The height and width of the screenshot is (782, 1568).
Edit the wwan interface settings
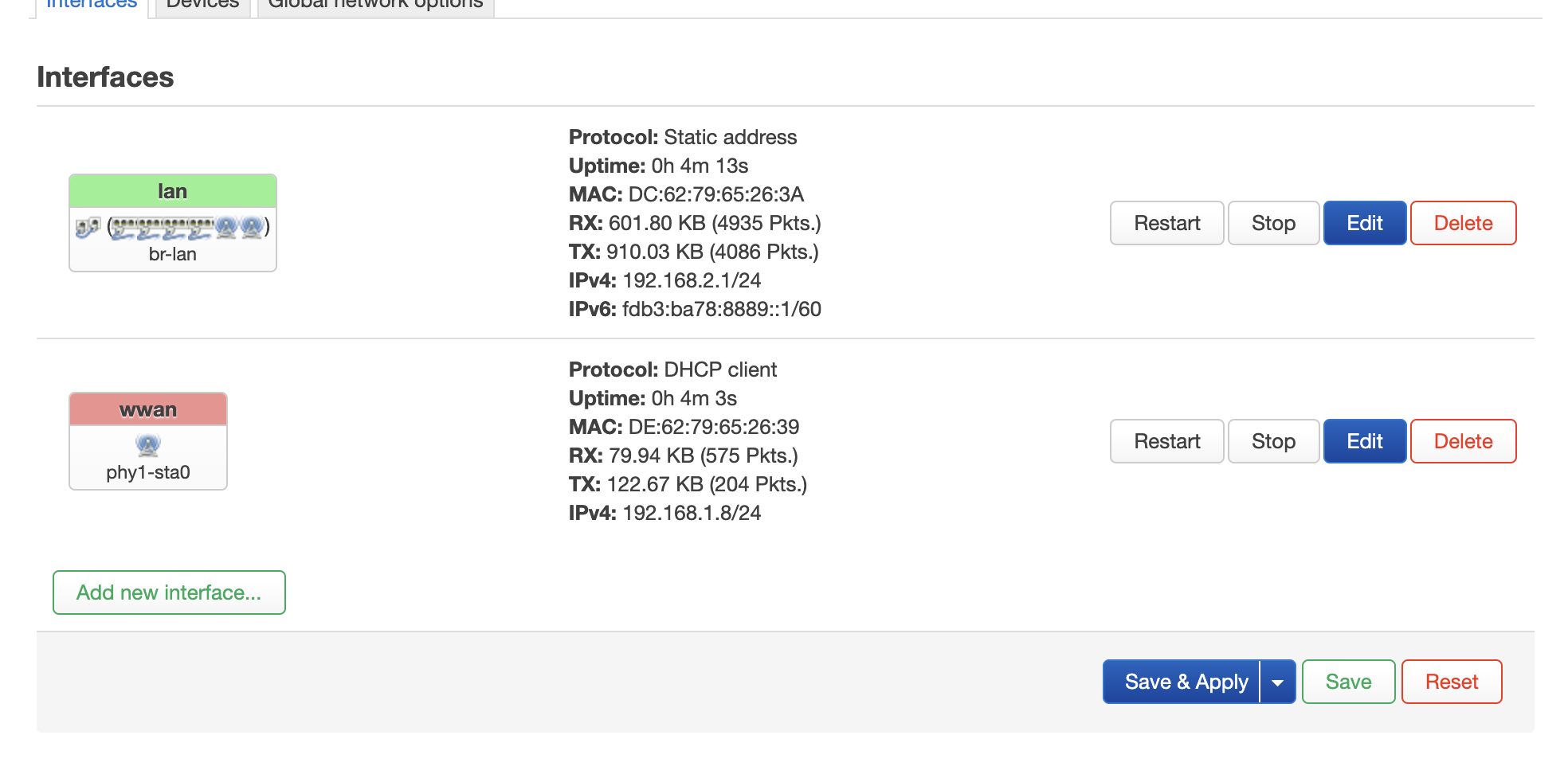click(x=1364, y=441)
